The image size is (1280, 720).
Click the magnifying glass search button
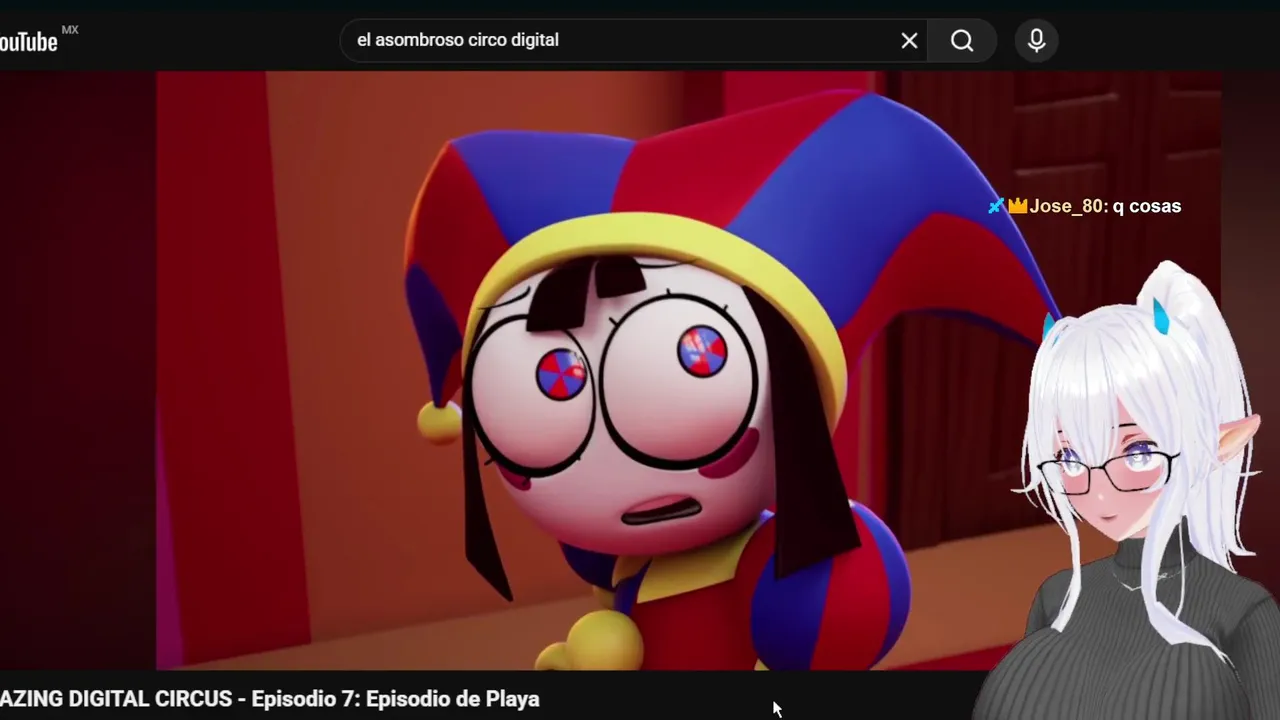click(962, 41)
